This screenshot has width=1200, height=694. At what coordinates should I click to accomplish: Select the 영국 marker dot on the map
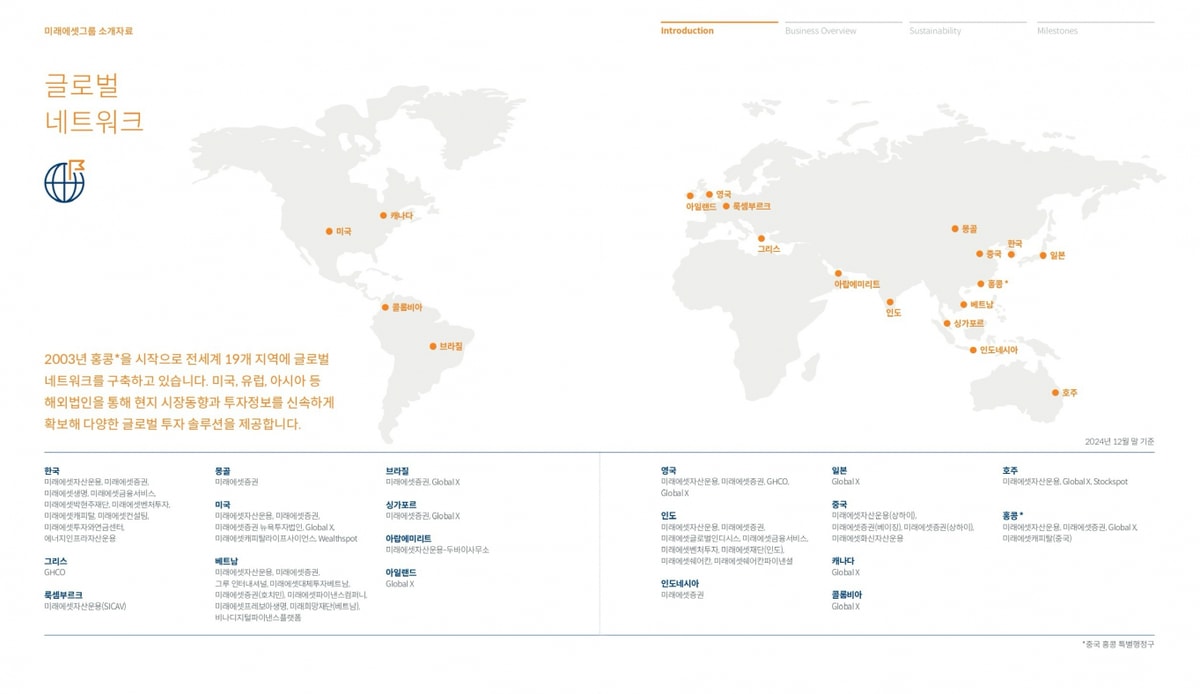[709, 195]
